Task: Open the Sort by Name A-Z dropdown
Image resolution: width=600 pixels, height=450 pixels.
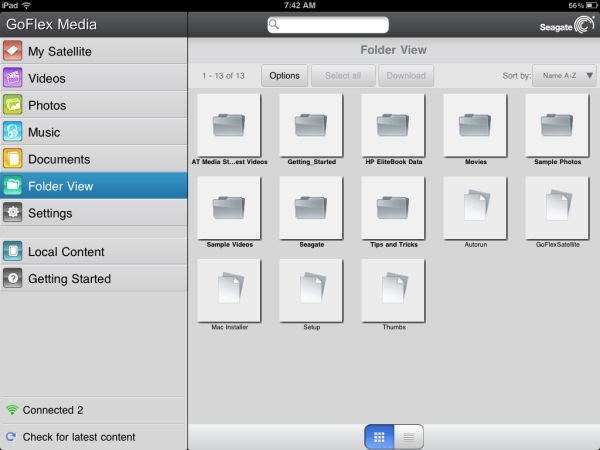Action: tap(564, 76)
